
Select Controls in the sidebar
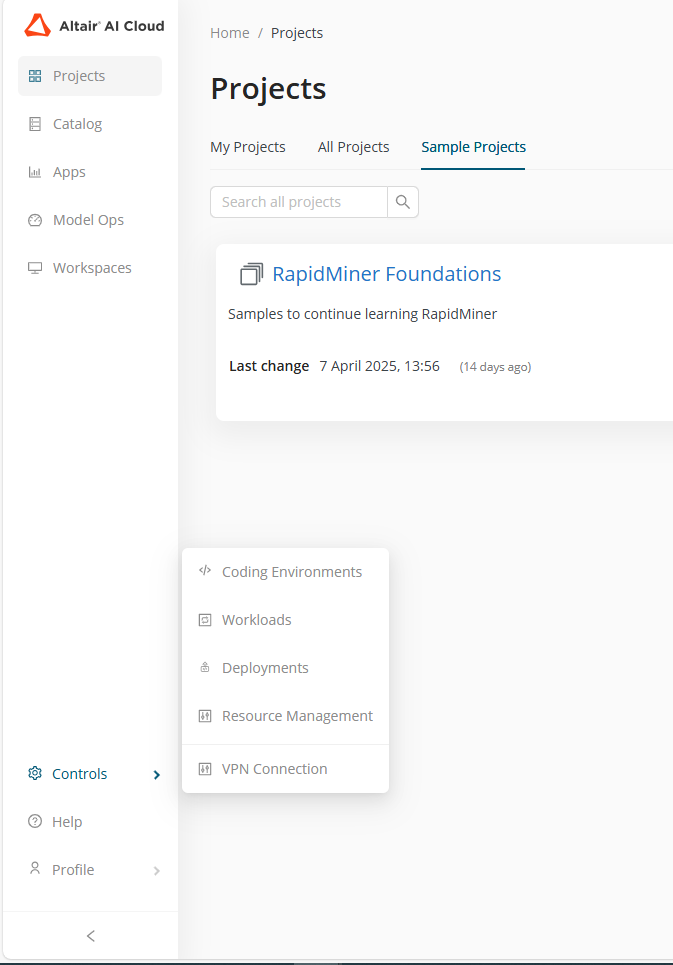[90, 774]
